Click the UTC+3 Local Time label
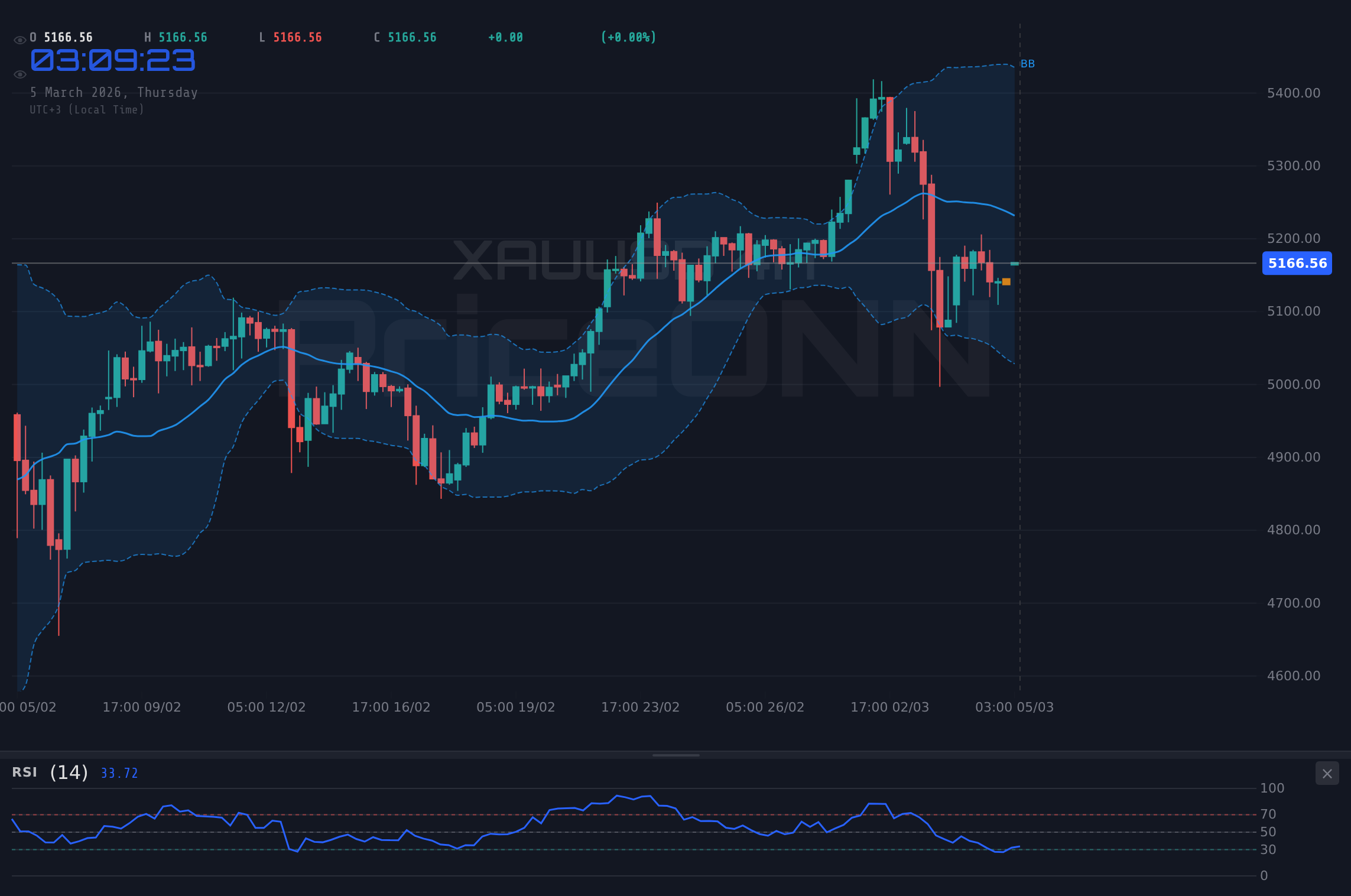 (87, 109)
